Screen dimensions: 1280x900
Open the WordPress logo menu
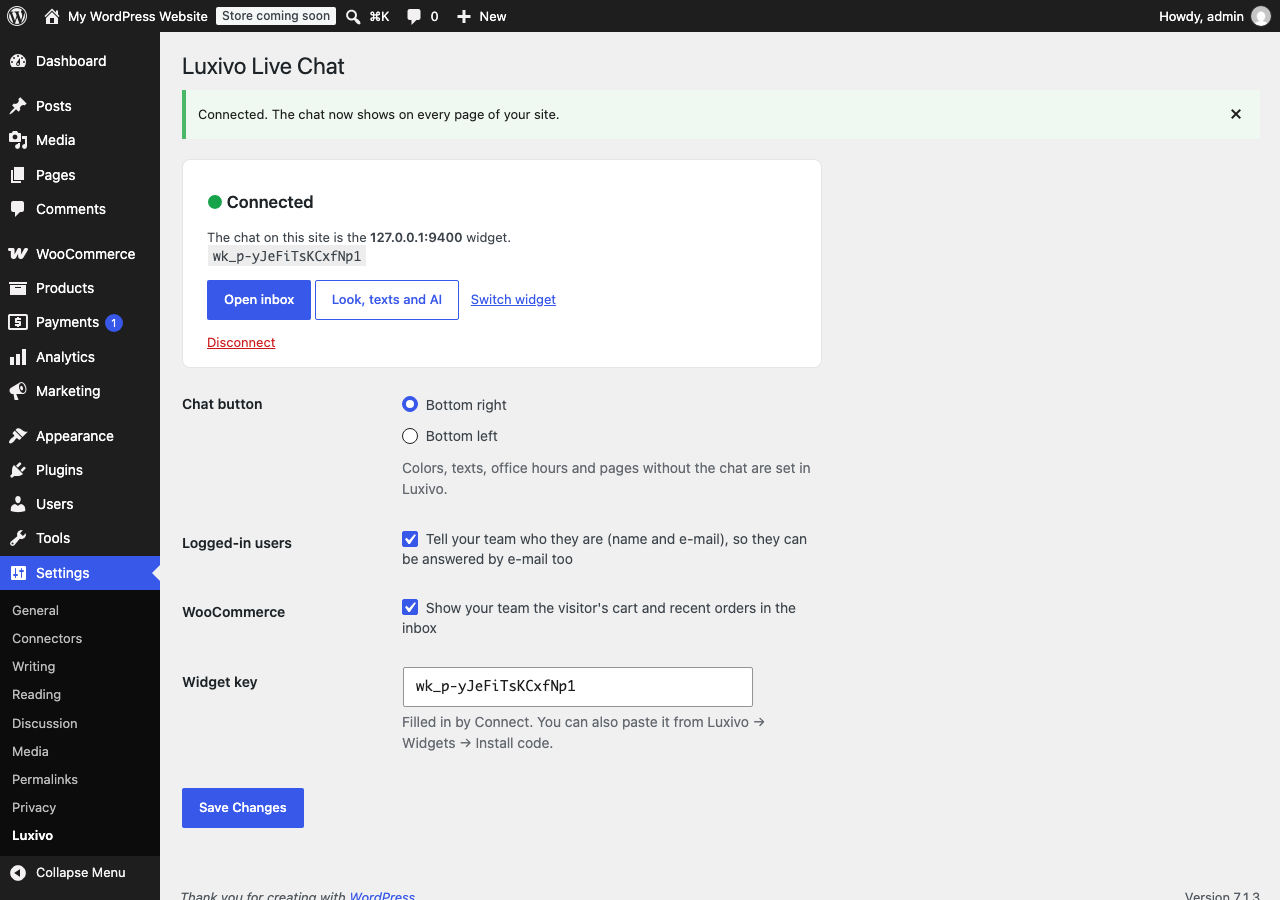pyautogui.click(x=17, y=16)
